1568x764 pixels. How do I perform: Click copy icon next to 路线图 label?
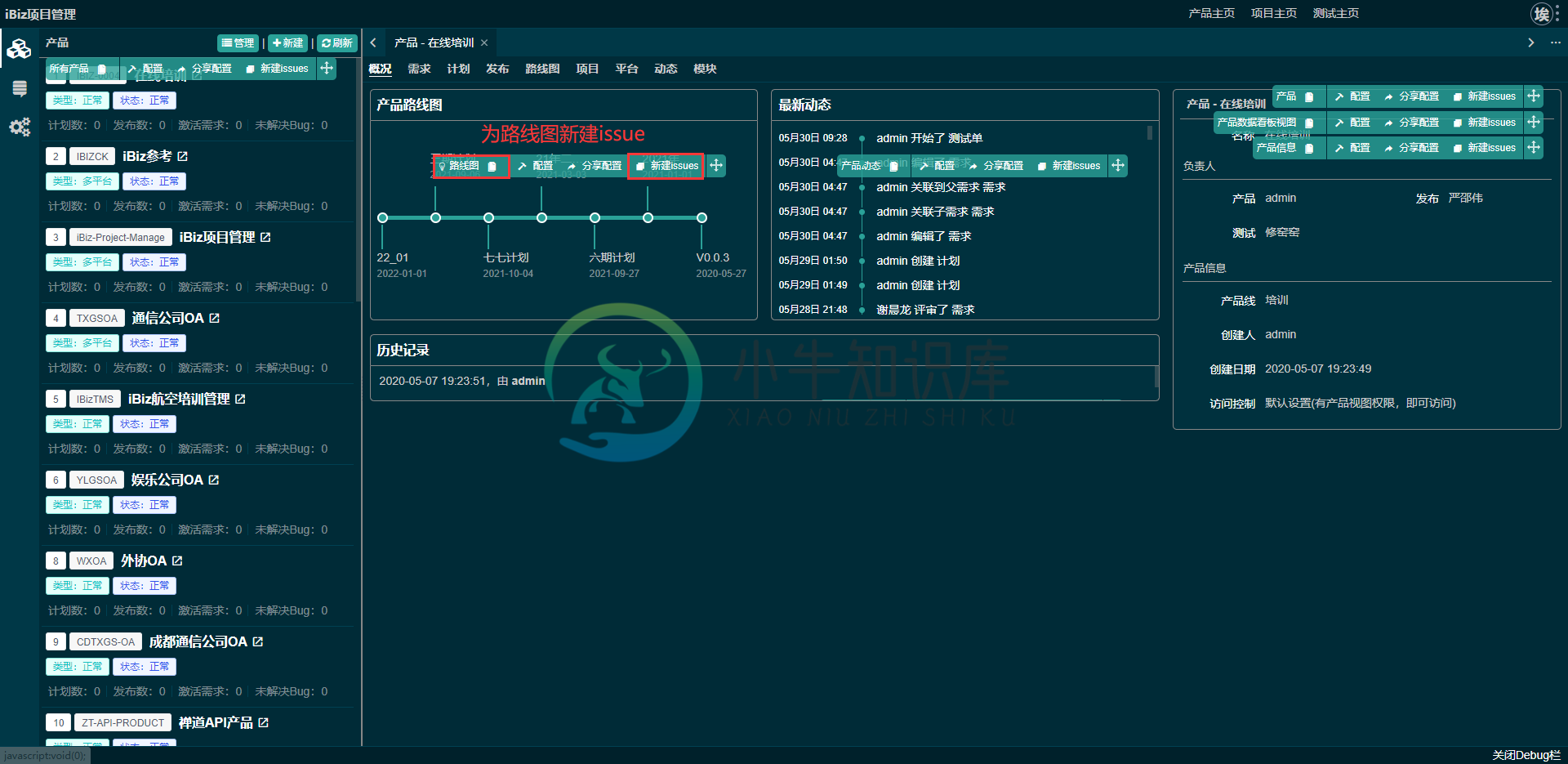[492, 166]
